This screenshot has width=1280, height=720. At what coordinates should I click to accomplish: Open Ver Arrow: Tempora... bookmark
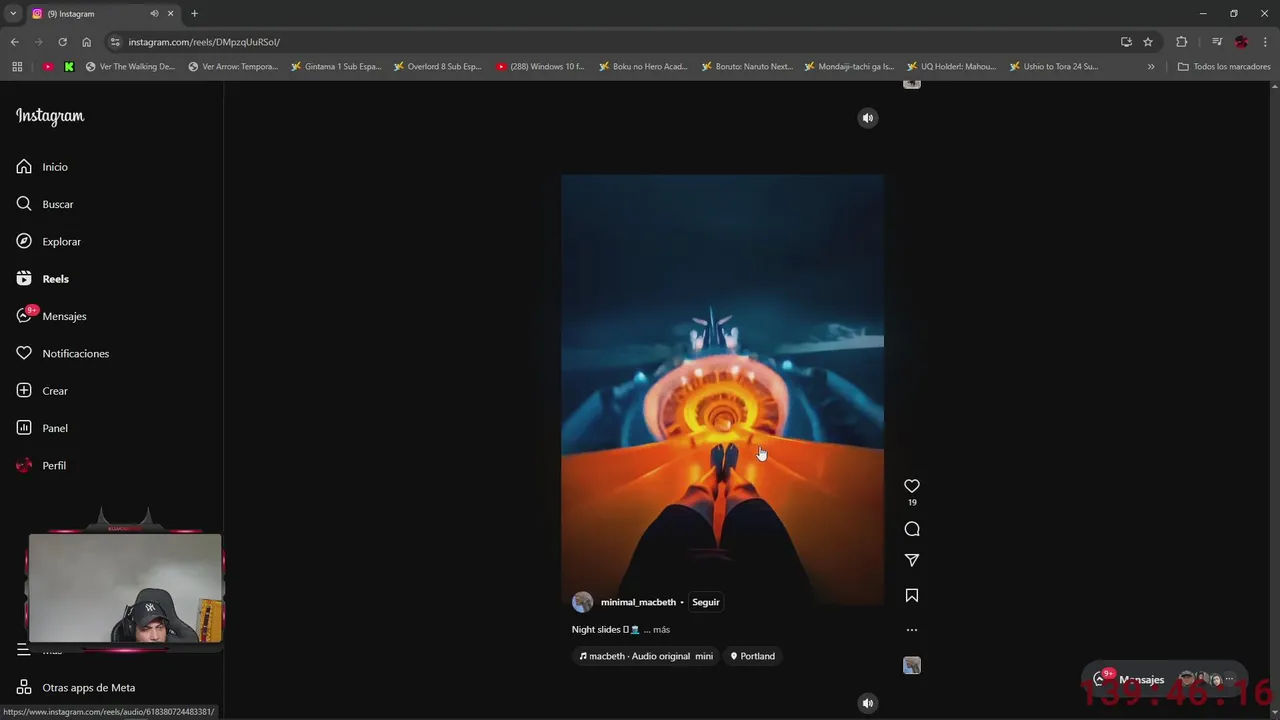(x=233, y=67)
